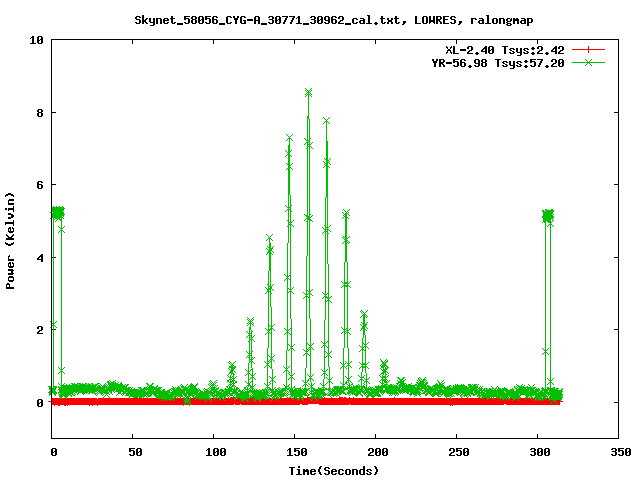Click x-axis tick label 100
The width and height of the screenshot is (640, 480).
[x=216, y=452]
